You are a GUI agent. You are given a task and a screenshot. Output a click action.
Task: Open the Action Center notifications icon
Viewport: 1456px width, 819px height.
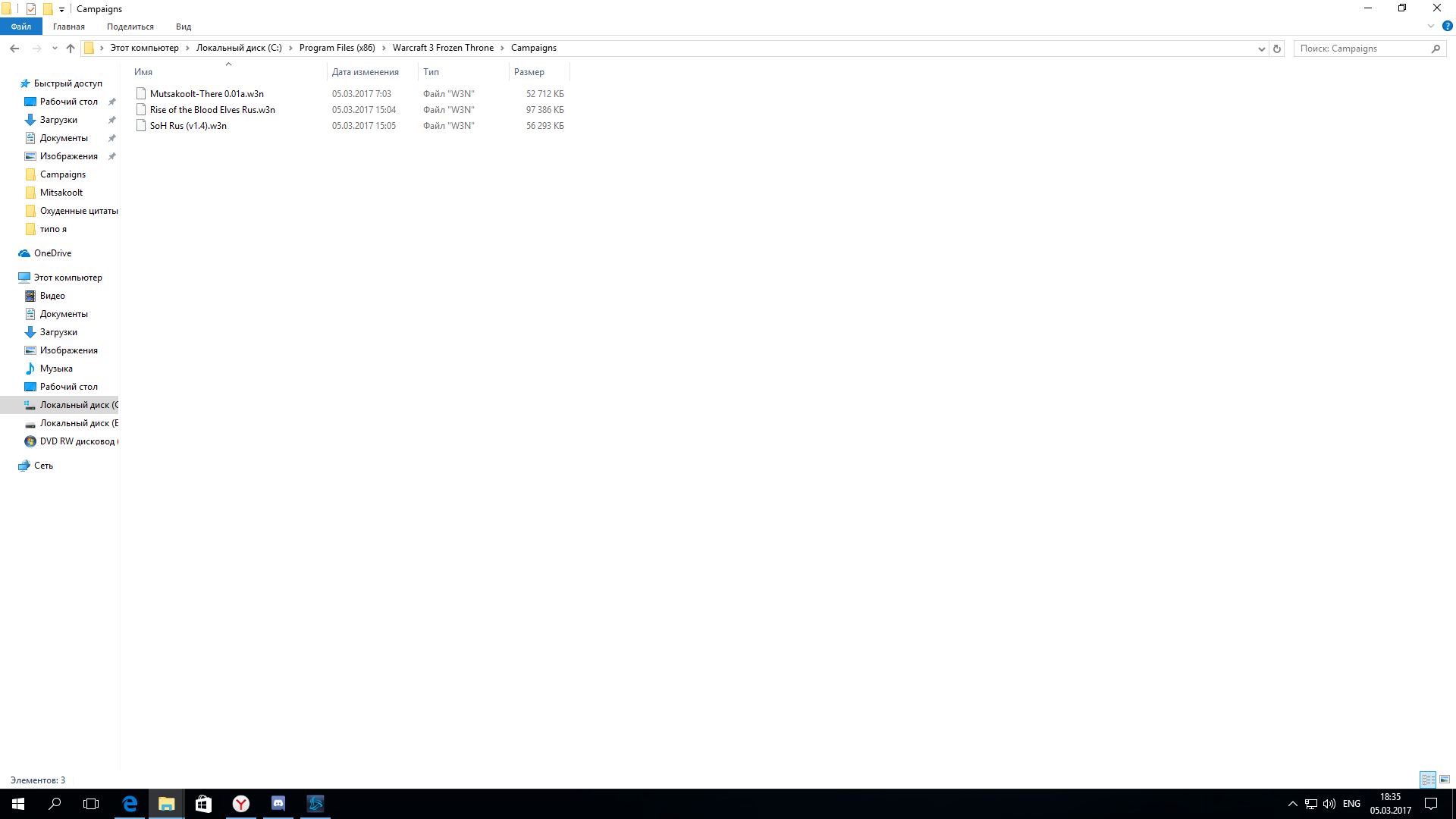[1431, 804]
